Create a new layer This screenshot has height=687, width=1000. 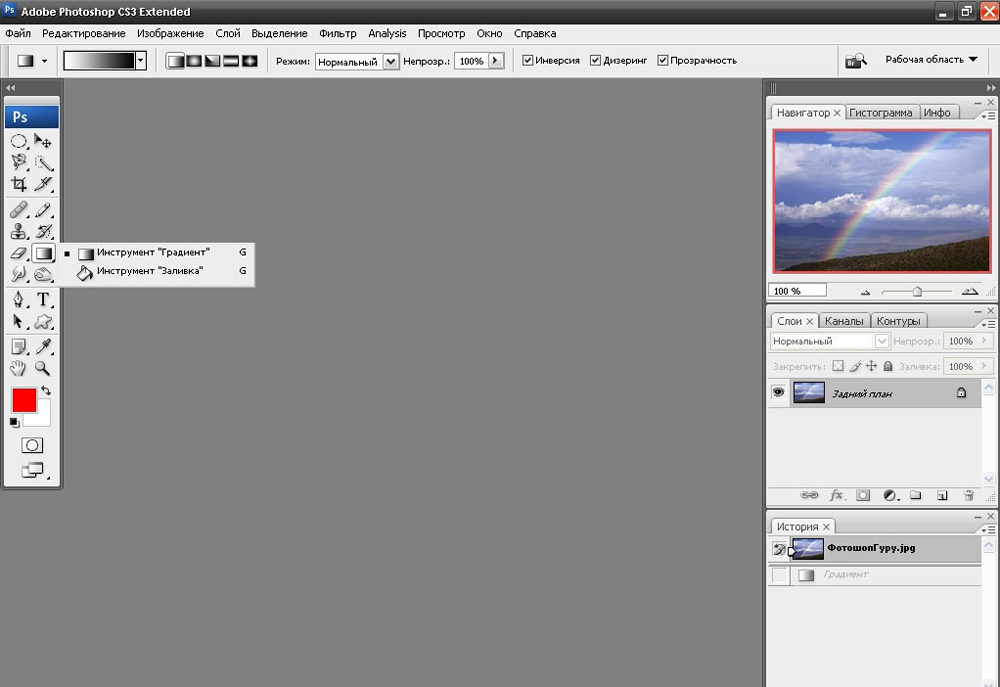pyautogui.click(x=942, y=496)
